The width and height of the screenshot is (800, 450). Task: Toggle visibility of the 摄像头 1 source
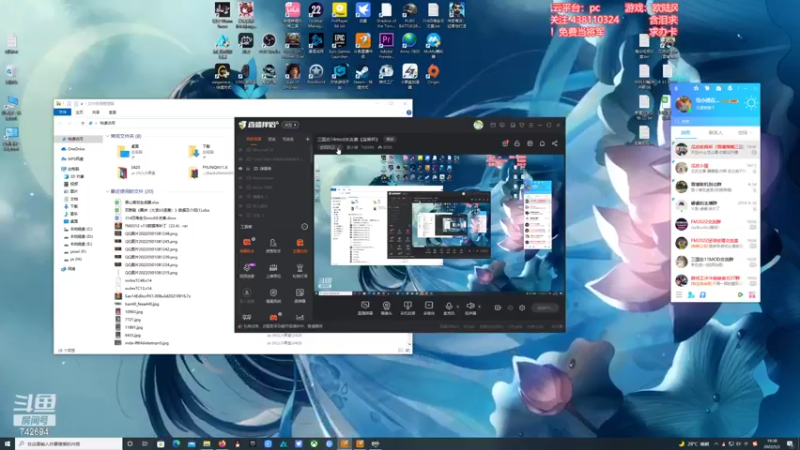pyautogui.click(x=241, y=196)
